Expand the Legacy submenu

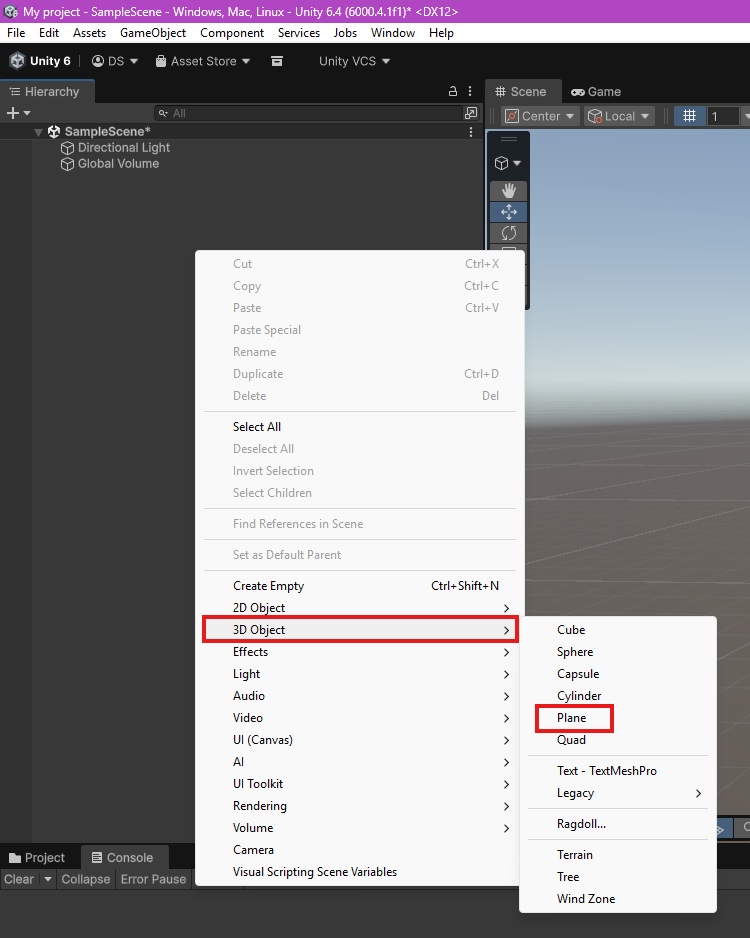[x=618, y=793]
